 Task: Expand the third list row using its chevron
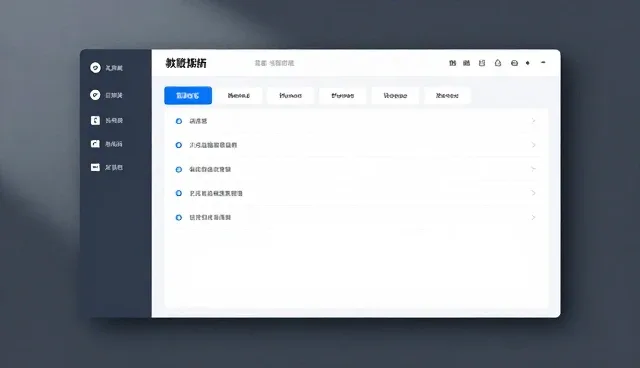(x=533, y=169)
